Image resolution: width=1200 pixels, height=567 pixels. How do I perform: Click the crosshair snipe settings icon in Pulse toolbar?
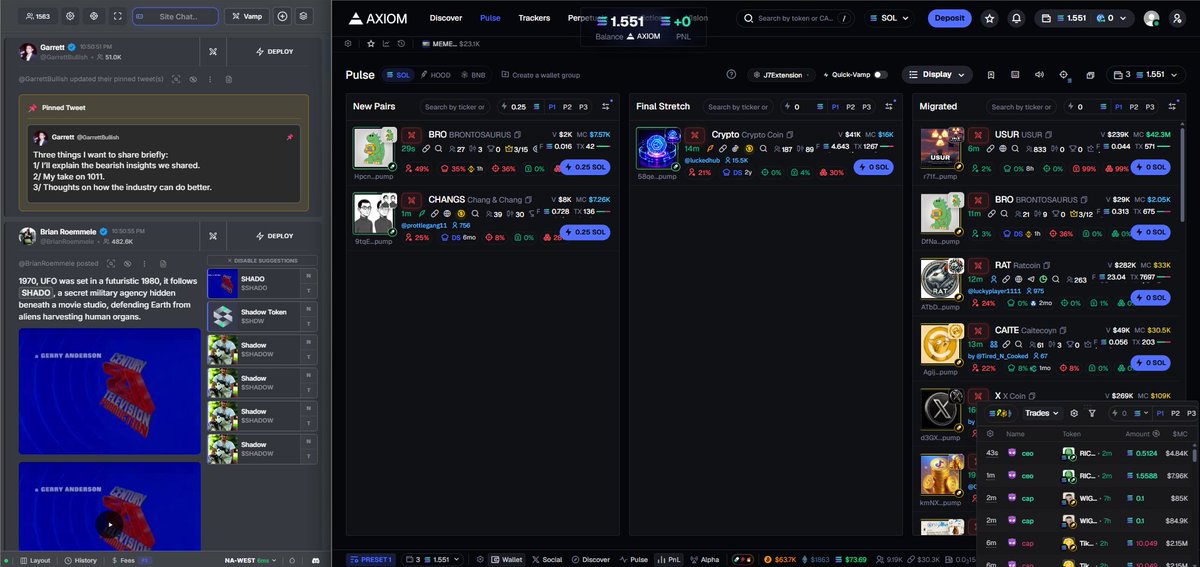(1064, 75)
